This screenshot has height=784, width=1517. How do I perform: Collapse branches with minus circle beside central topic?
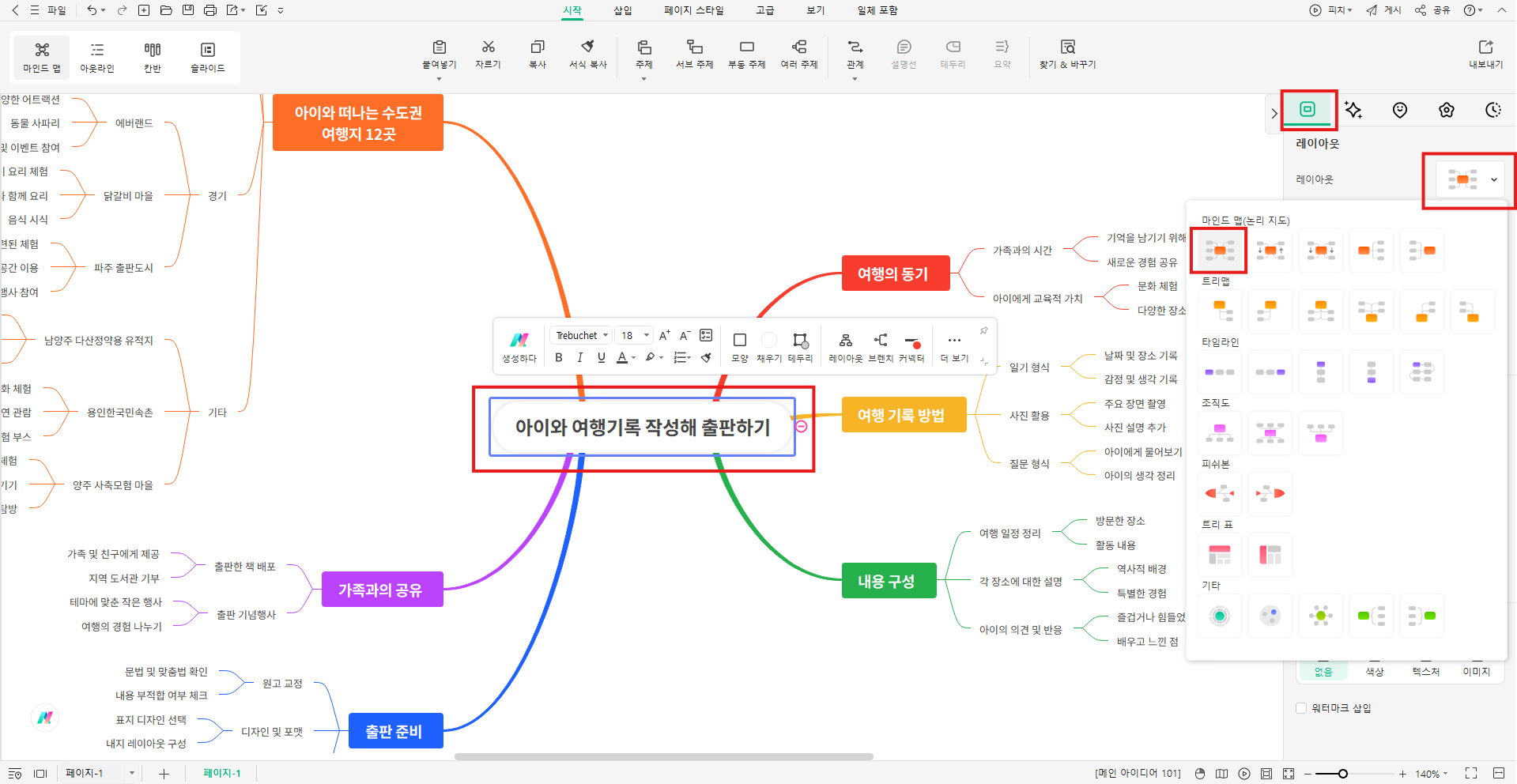(x=802, y=427)
